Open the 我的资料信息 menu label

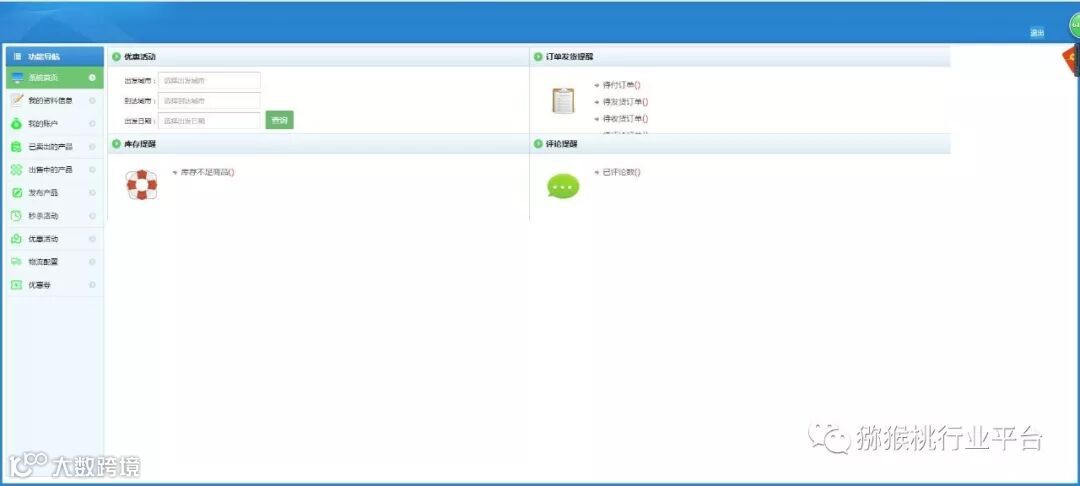click(50, 101)
